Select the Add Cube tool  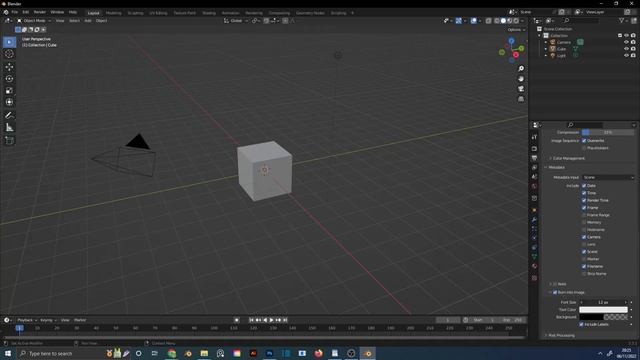pyautogui.click(x=9, y=141)
